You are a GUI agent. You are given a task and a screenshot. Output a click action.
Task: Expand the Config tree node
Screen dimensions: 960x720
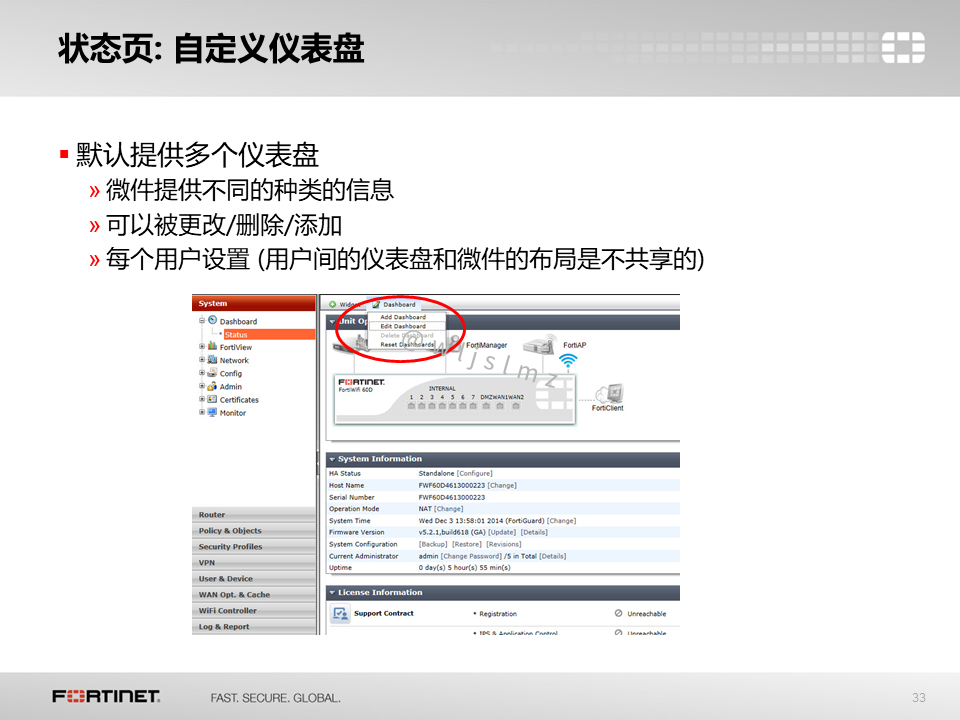(x=201, y=373)
